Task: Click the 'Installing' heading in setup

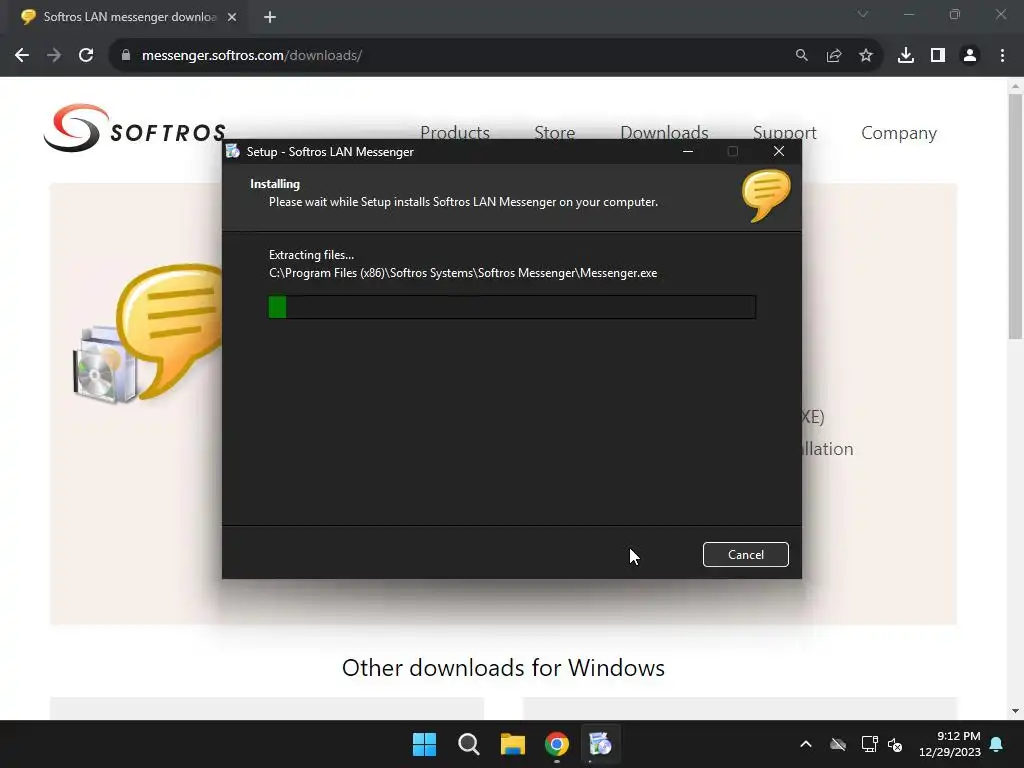Action: click(x=275, y=184)
